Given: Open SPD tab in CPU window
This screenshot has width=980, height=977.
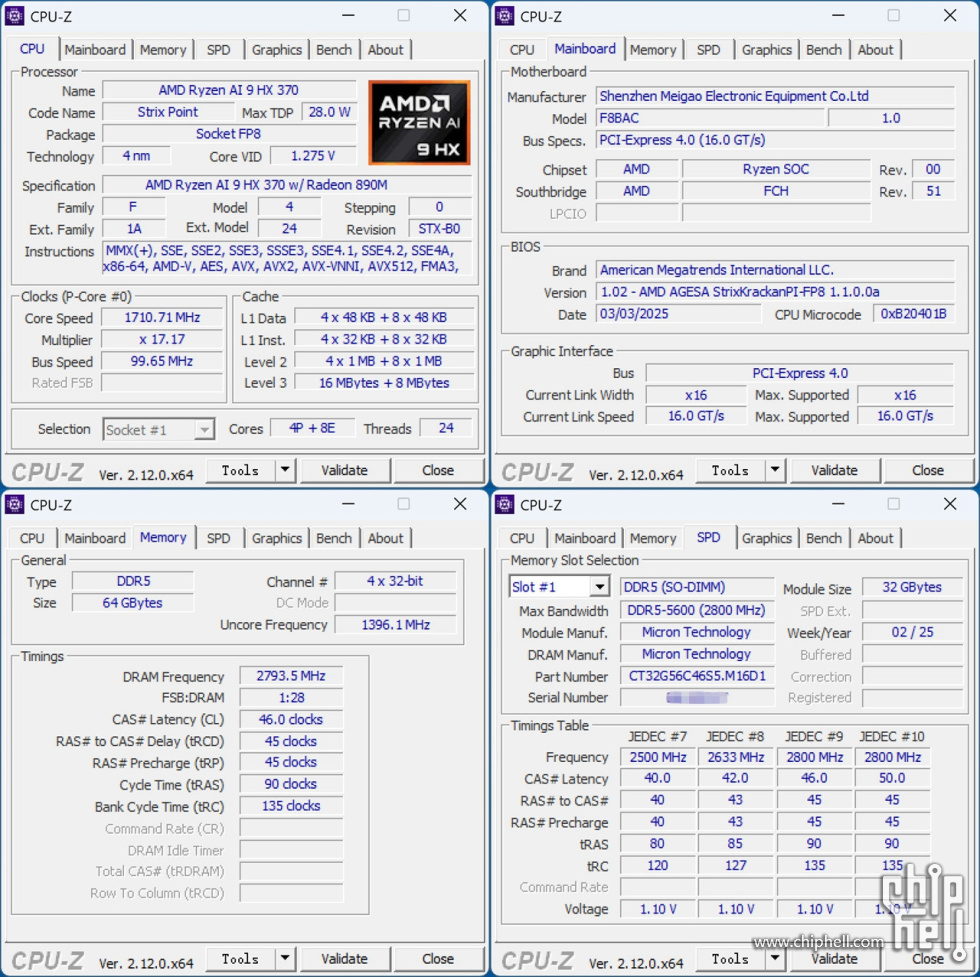Looking at the screenshot, I should [218, 50].
